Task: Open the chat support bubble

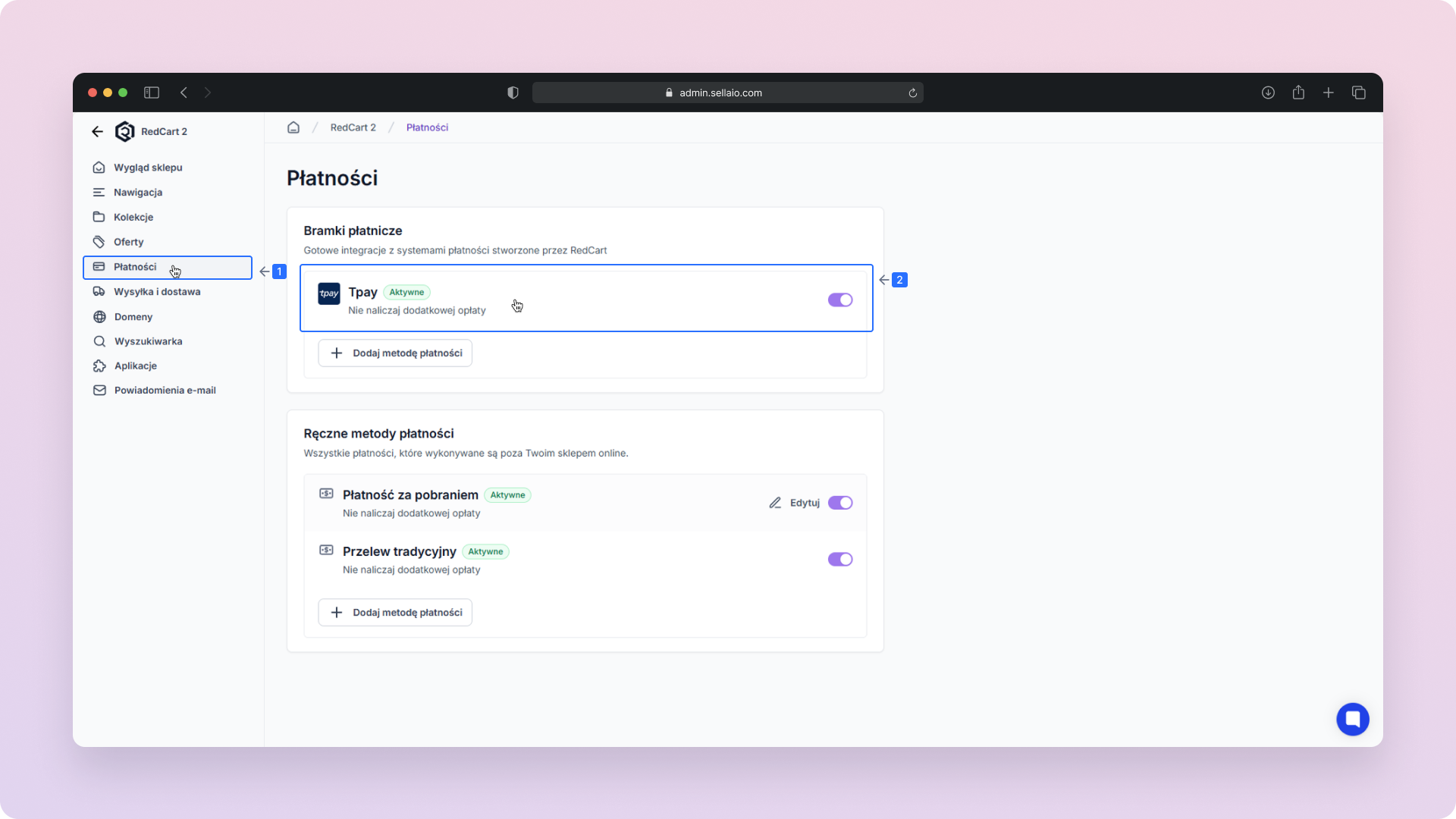Action: pos(1352,719)
